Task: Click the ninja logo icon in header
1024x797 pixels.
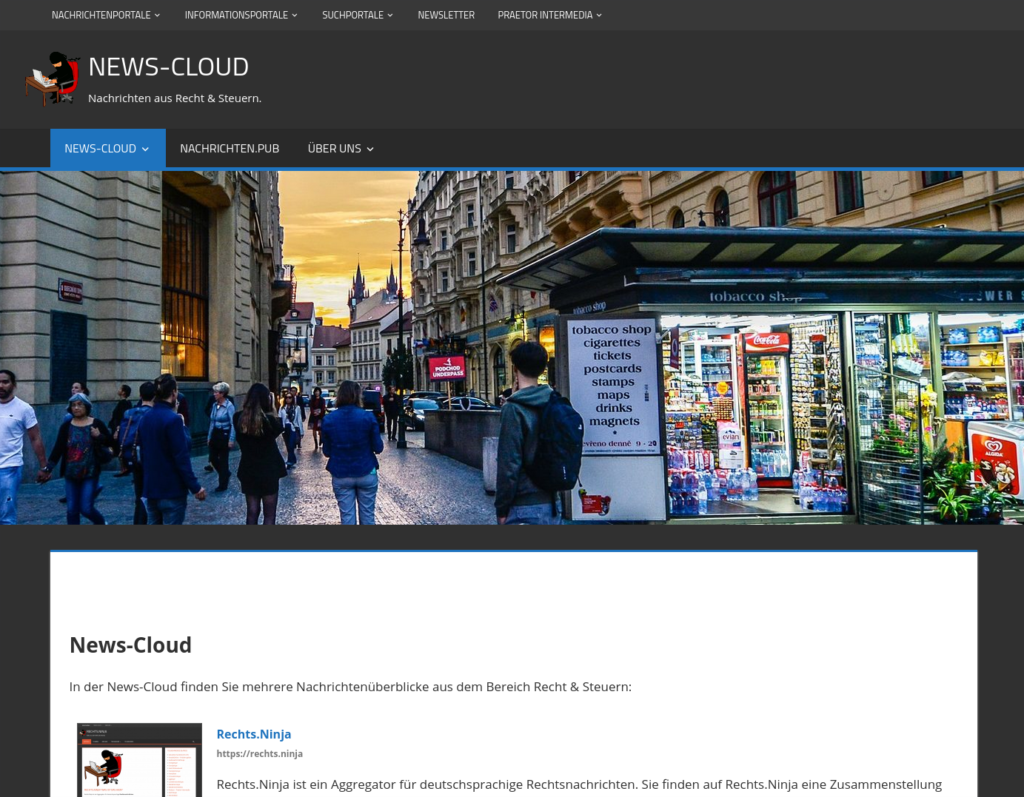Action: [x=52, y=78]
